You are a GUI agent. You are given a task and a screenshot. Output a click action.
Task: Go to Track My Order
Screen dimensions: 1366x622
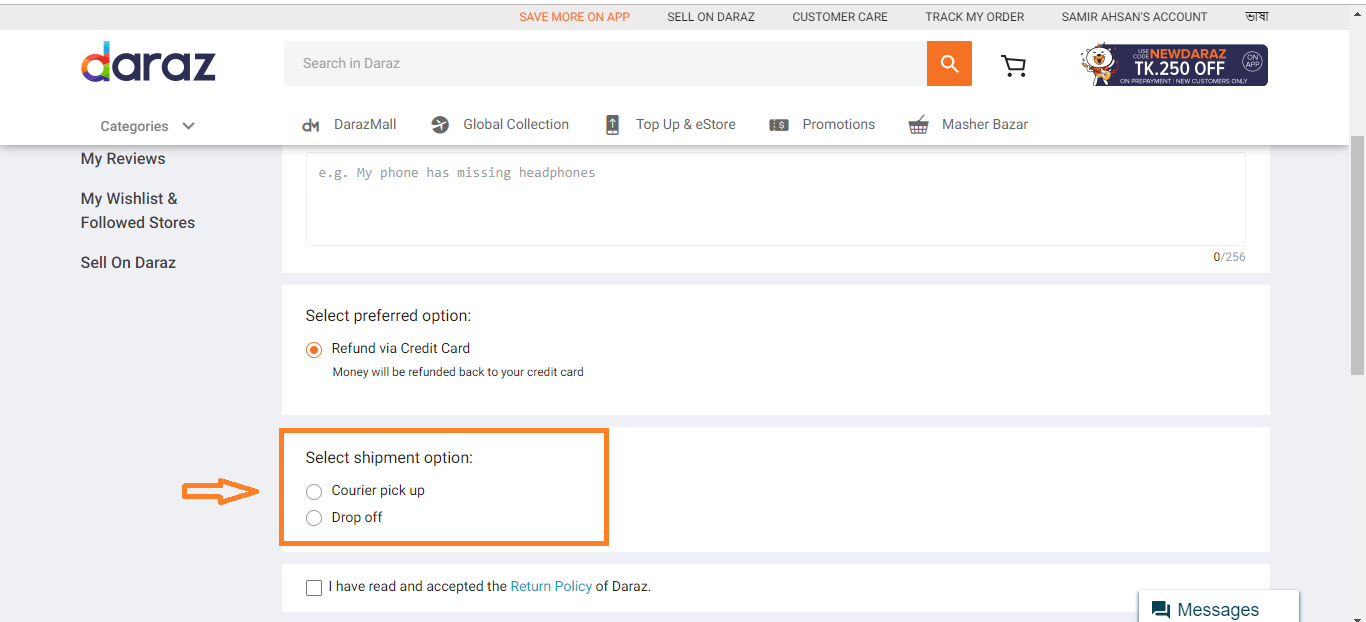coord(974,17)
